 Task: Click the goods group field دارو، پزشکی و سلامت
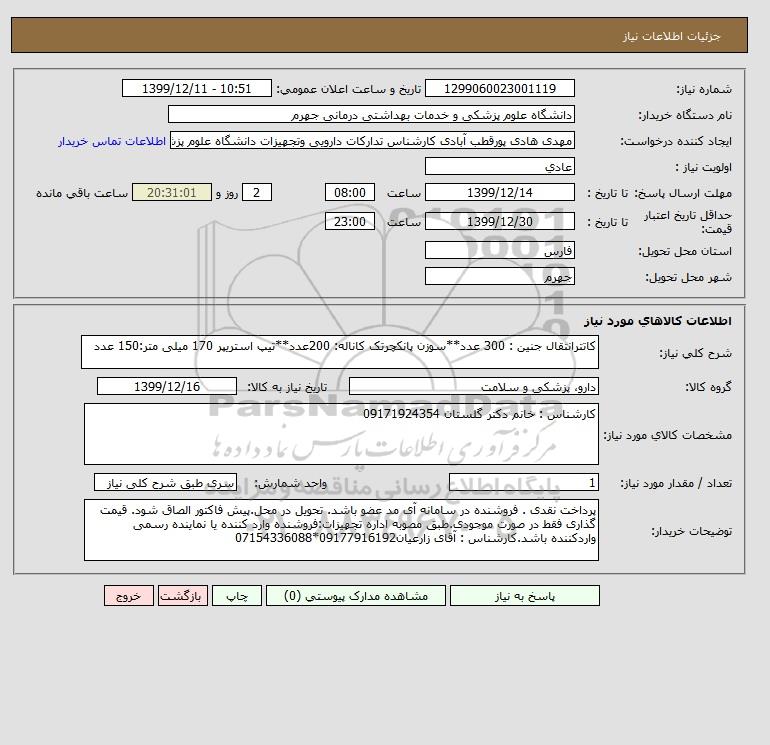[x=474, y=386]
